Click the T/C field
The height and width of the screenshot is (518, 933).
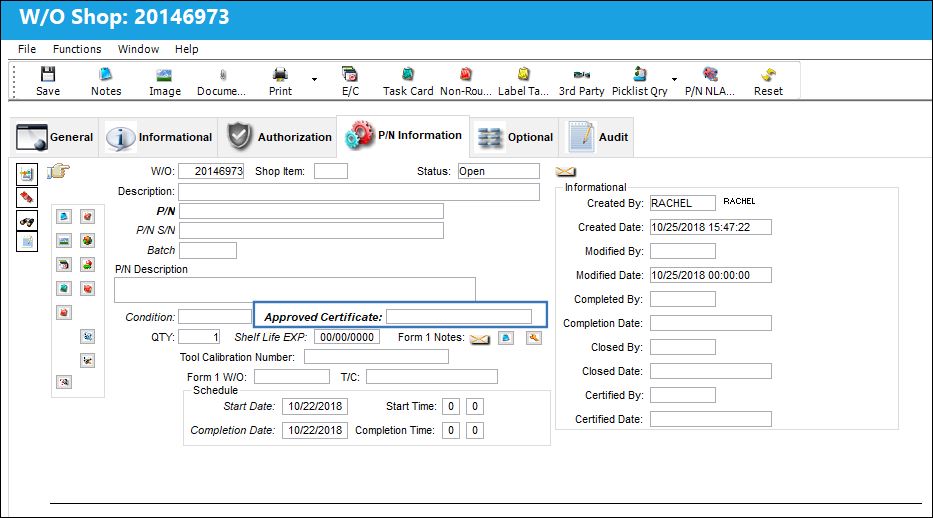432,376
